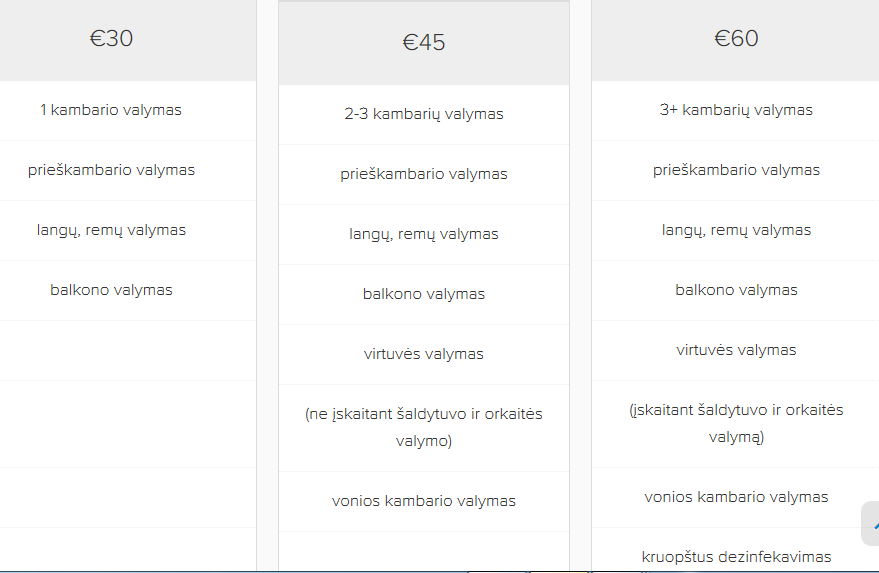Click "virtuvės valymas" in the €60 plan
The image size is (879, 573).
point(736,350)
